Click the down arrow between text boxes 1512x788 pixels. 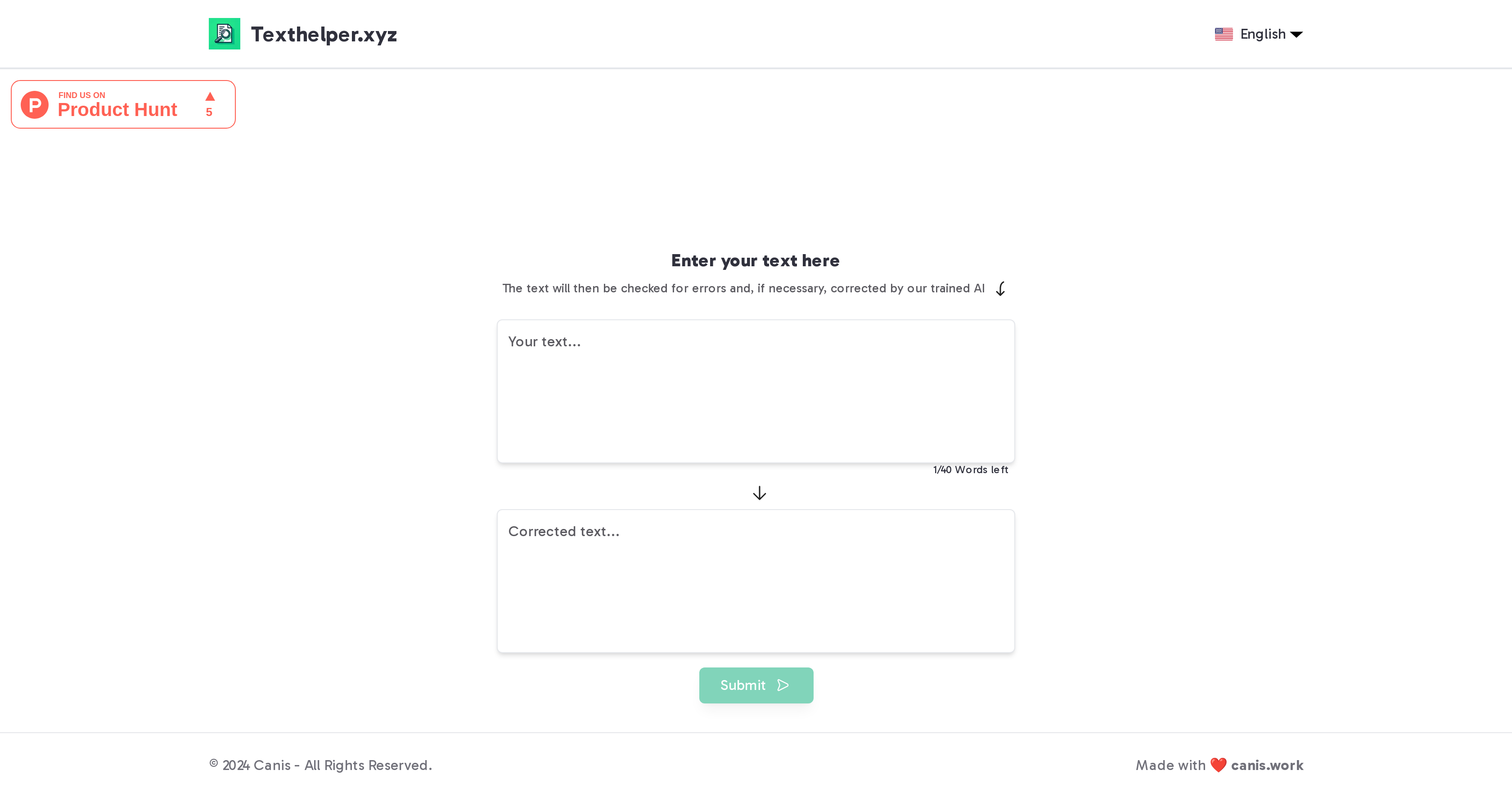click(x=759, y=492)
